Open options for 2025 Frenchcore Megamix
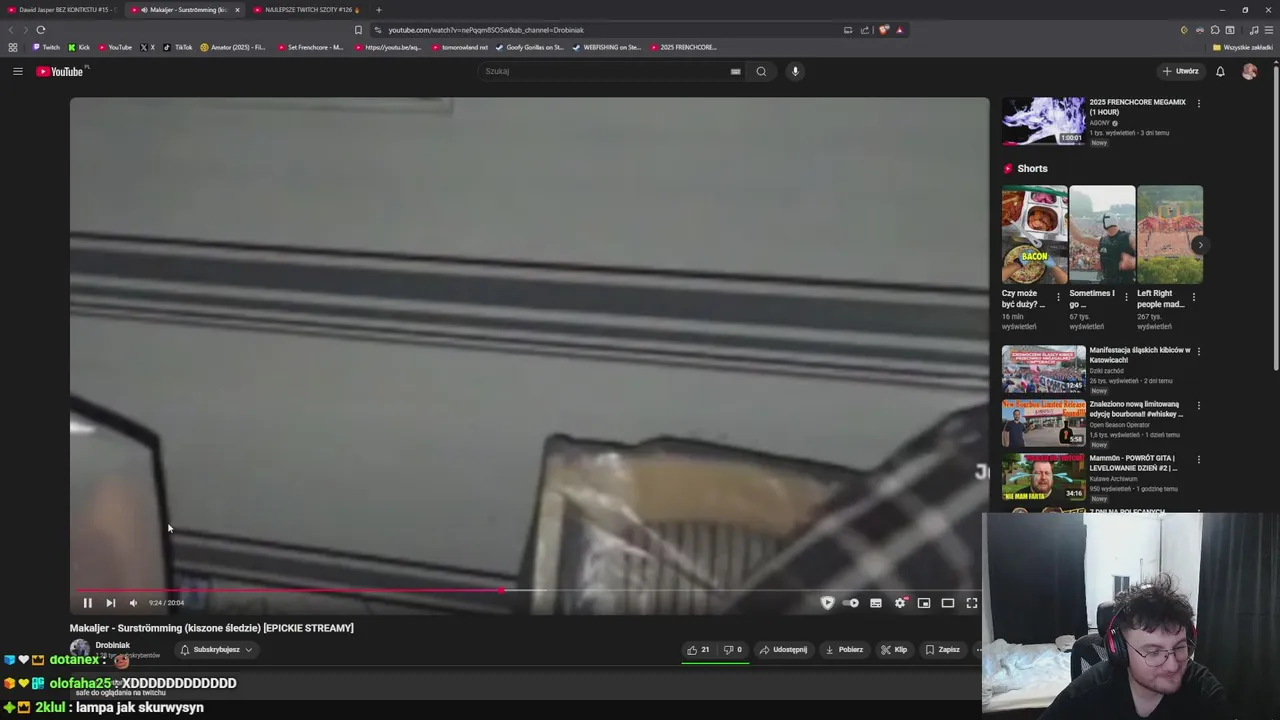Image resolution: width=1280 pixels, height=720 pixels. click(1198, 103)
